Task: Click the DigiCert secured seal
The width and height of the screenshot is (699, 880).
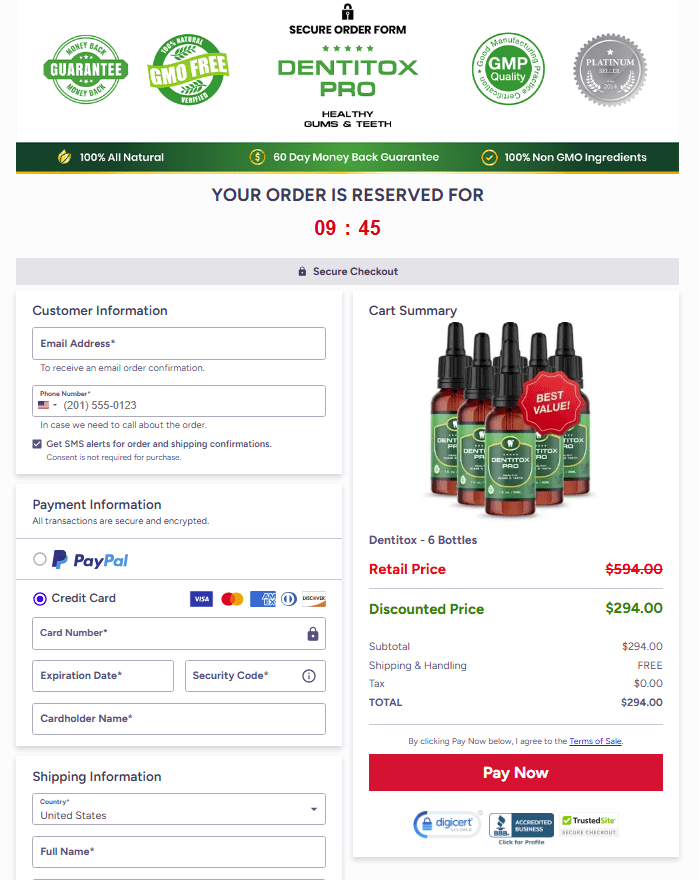Action: coord(447,824)
